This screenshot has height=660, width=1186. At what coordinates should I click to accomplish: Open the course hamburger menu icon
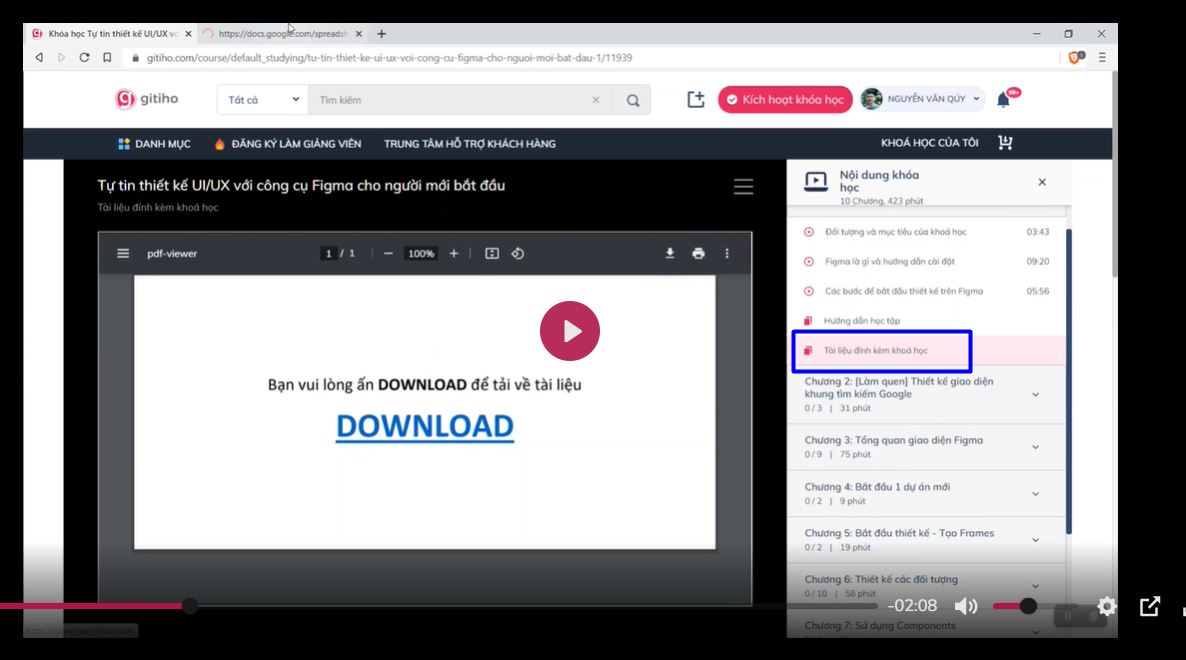(744, 187)
